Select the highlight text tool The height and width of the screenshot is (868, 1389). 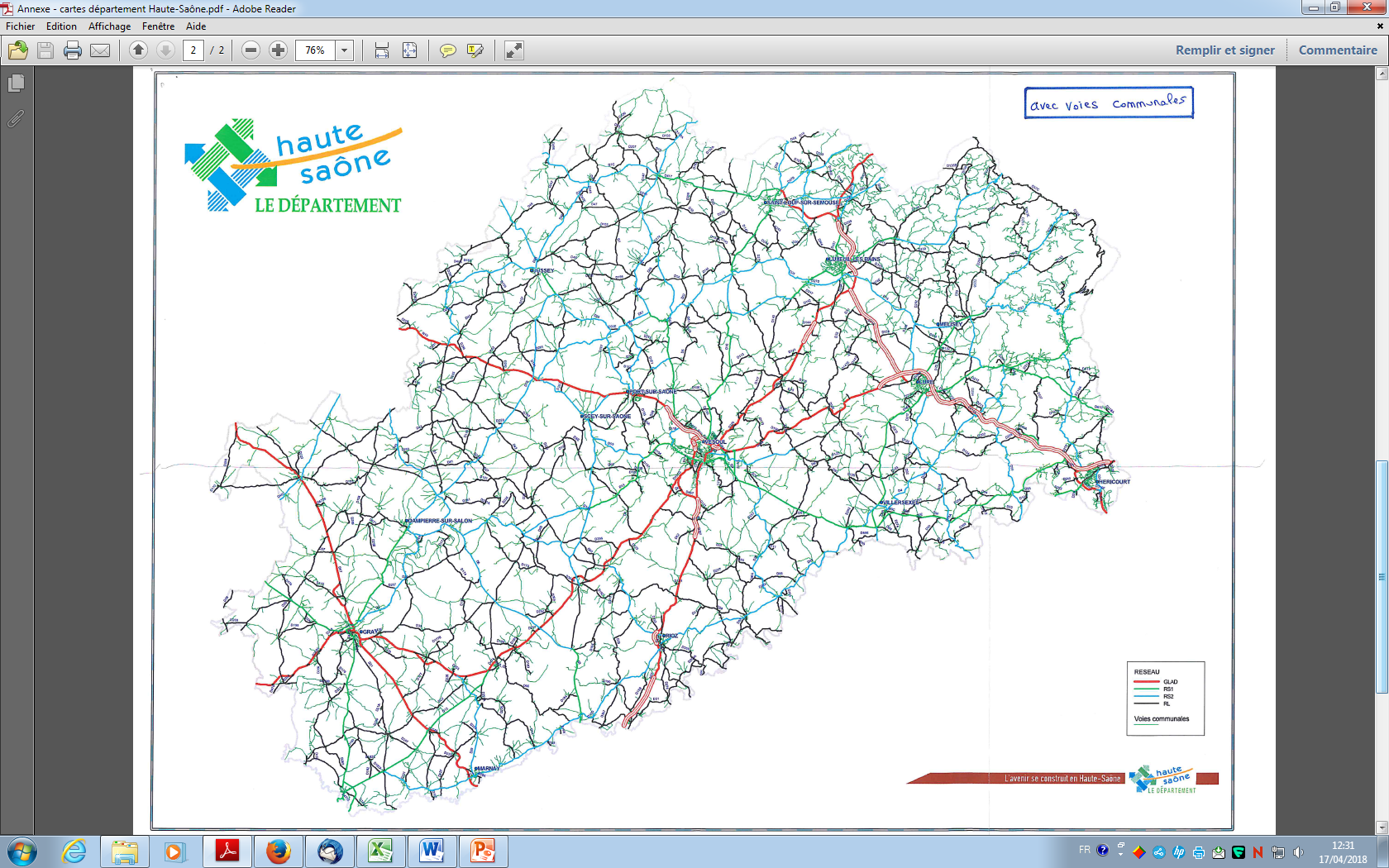475,50
